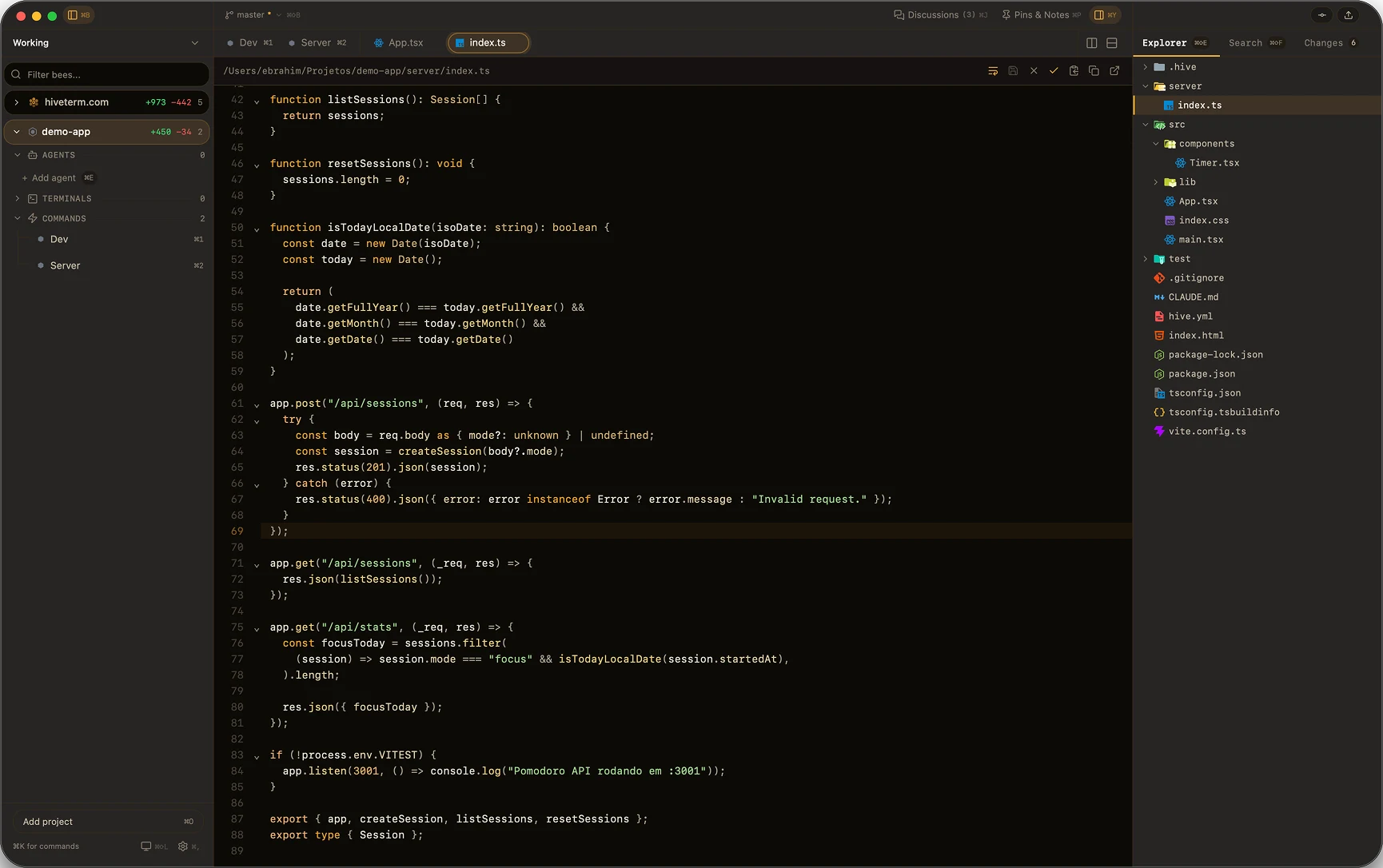Image resolution: width=1383 pixels, height=868 pixels.
Task: Switch to Changes panel tab
Action: pos(1330,43)
